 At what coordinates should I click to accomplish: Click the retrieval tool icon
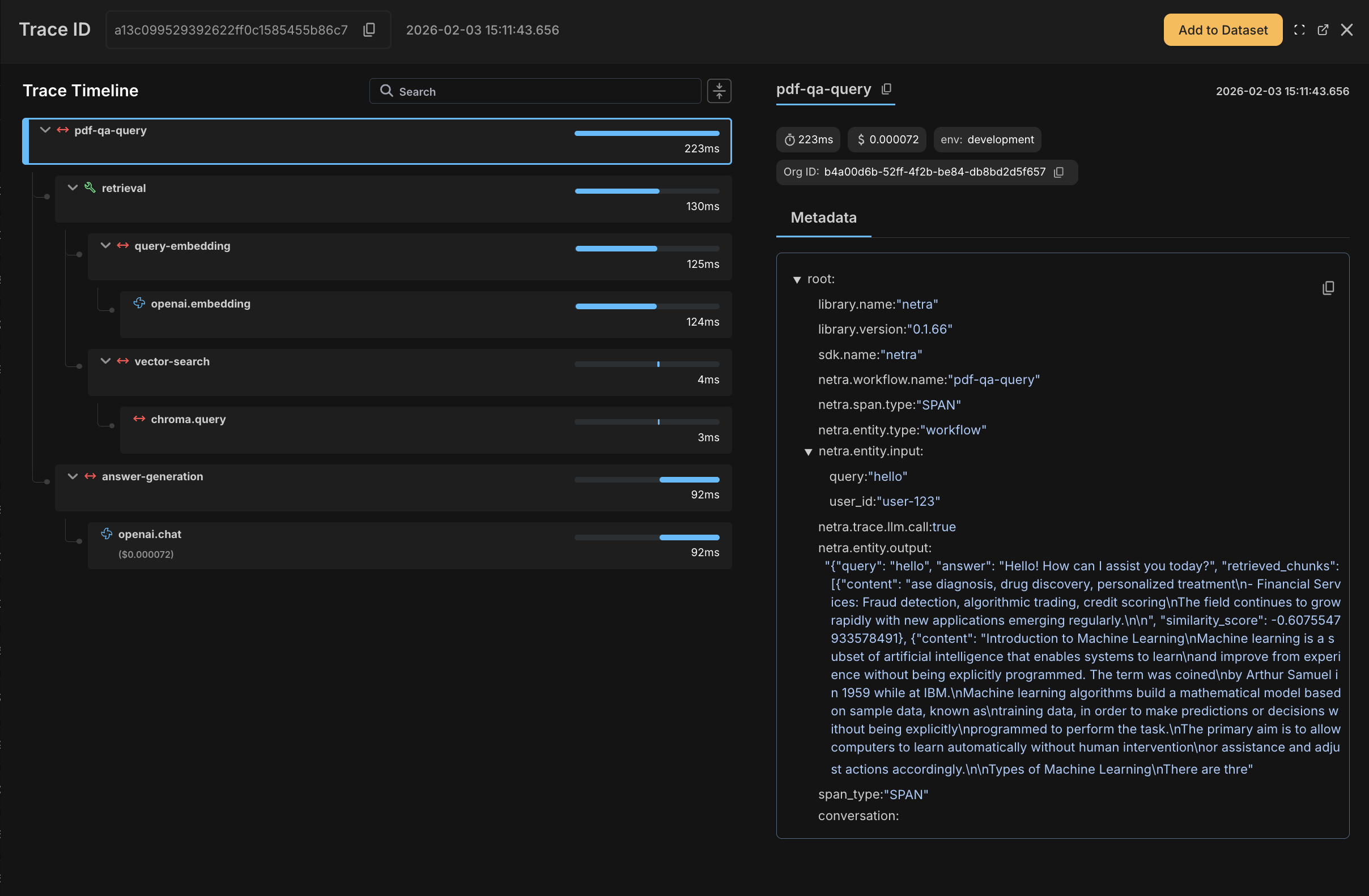point(90,187)
